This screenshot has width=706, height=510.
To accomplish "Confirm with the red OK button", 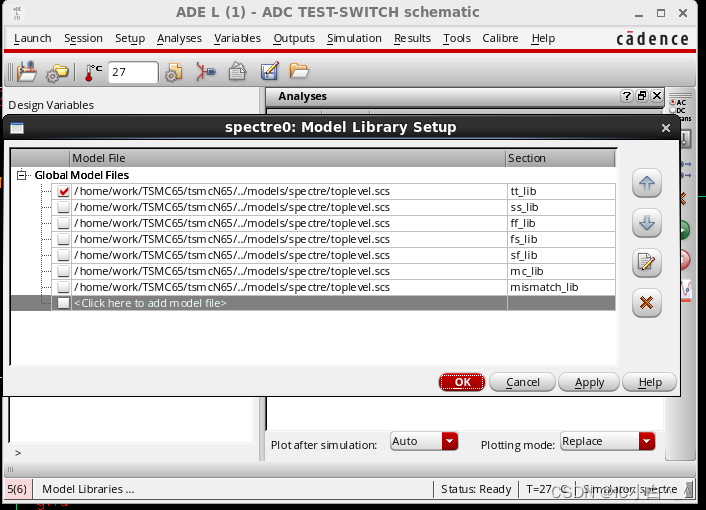I will [x=462, y=382].
